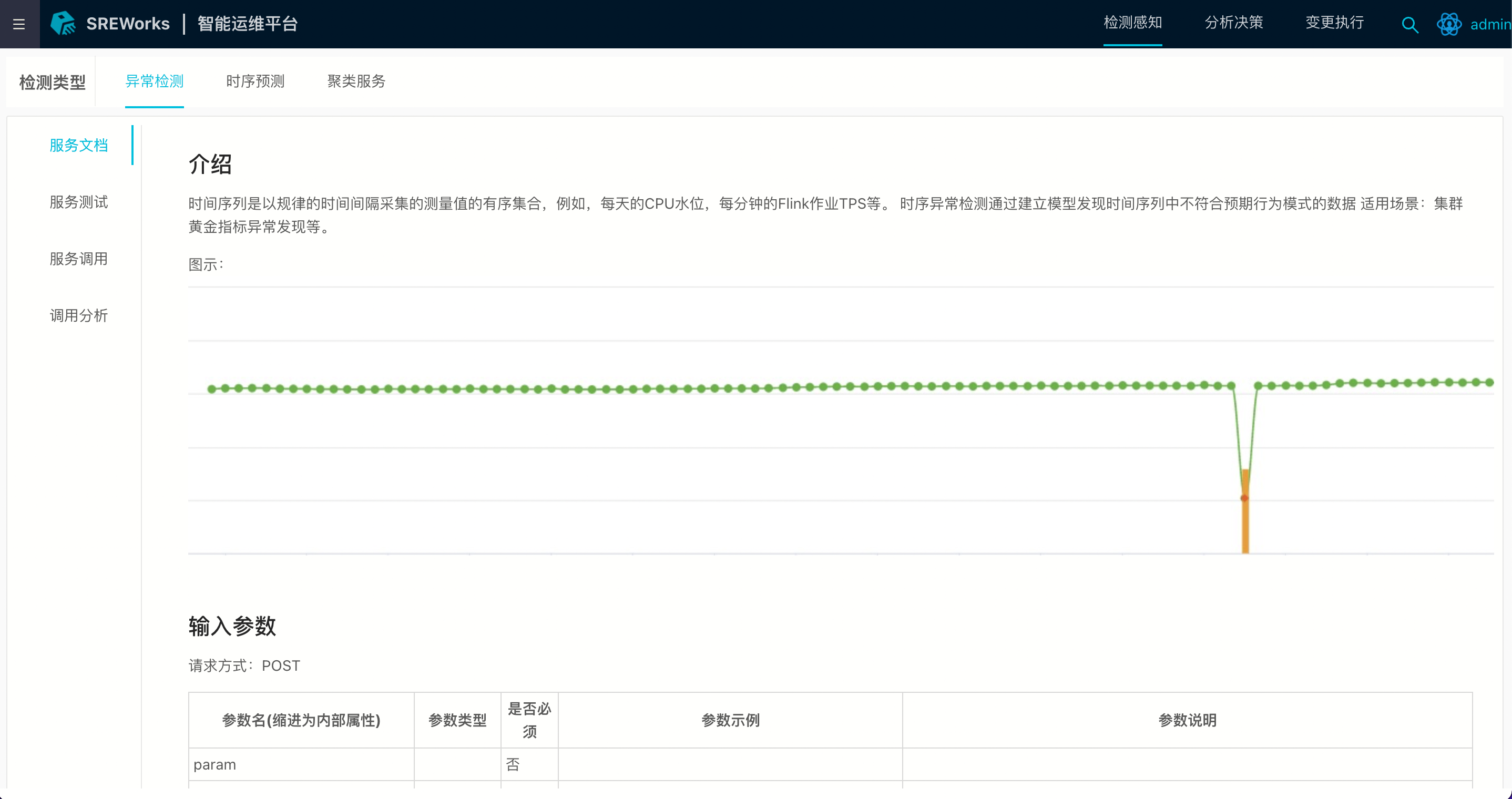Open the hamburger side menu
Screen dimensions: 1512x799
[x=19, y=24]
